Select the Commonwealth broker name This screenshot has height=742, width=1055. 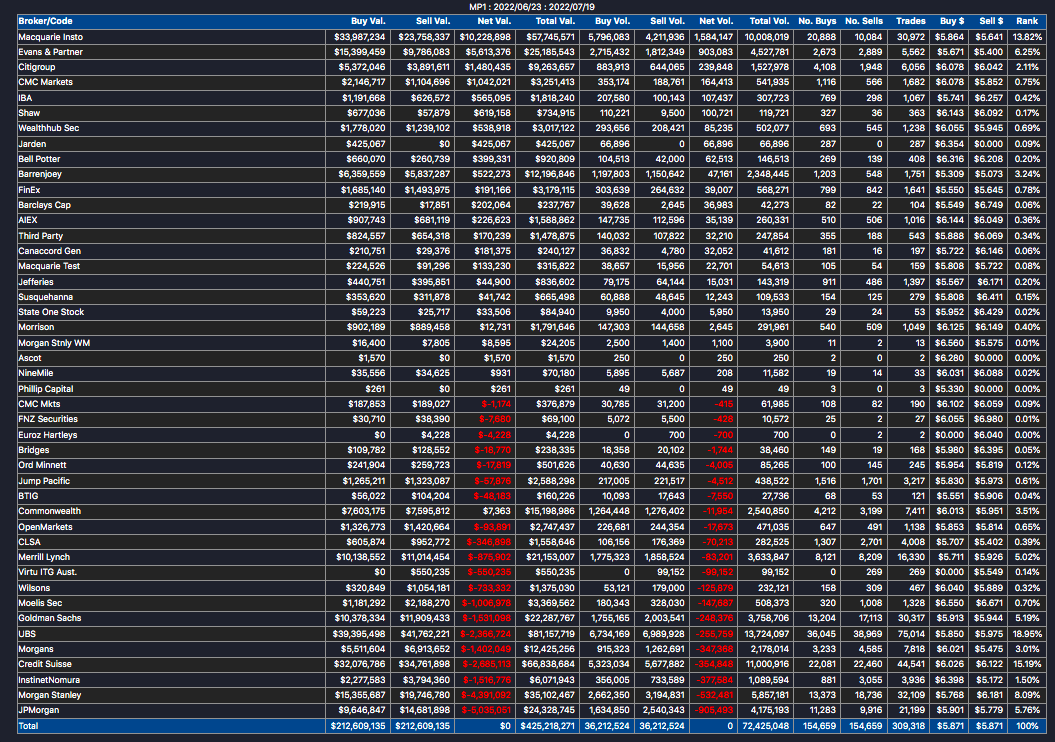click(50, 511)
